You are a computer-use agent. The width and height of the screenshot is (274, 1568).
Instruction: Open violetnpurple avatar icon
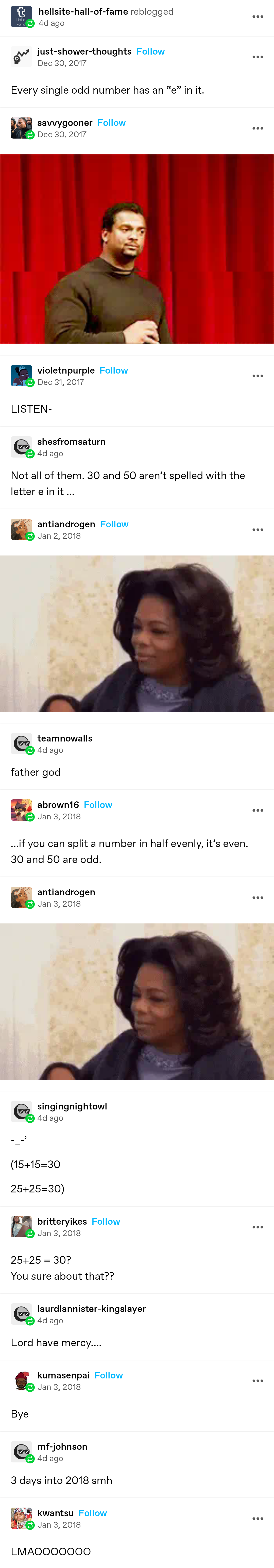tap(21, 376)
